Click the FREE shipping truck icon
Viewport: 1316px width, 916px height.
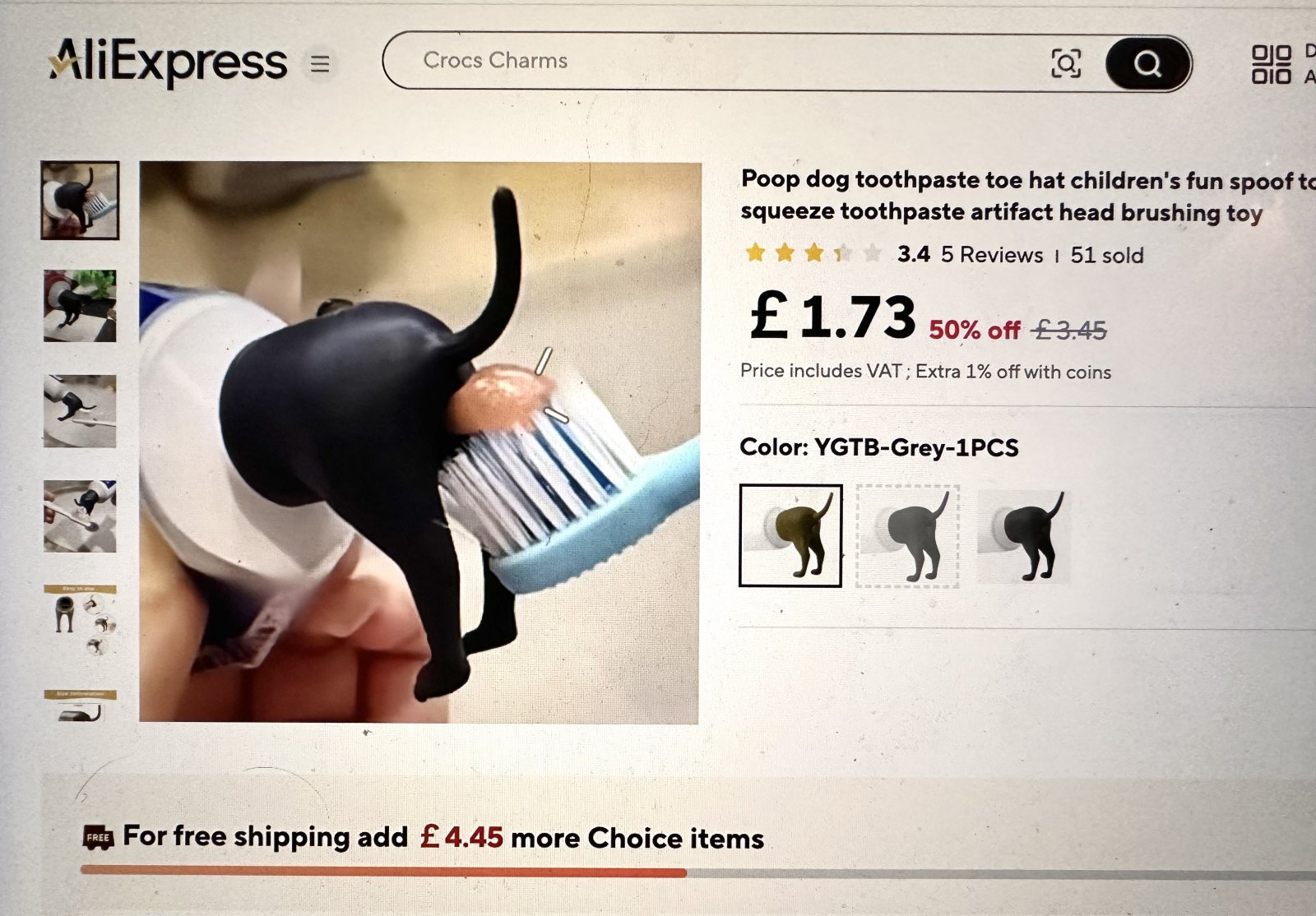(98, 837)
